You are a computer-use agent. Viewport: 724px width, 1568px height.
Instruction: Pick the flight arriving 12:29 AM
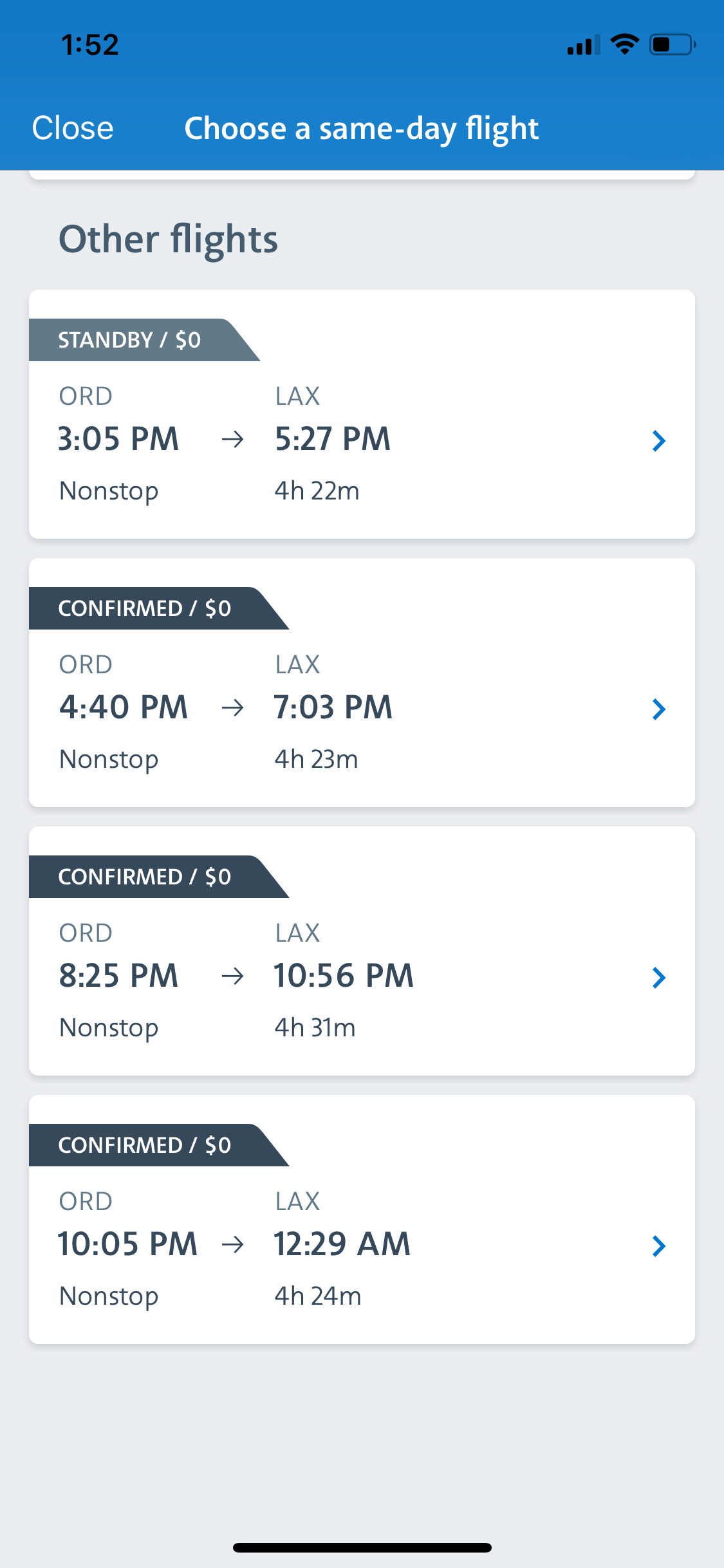click(342, 1244)
